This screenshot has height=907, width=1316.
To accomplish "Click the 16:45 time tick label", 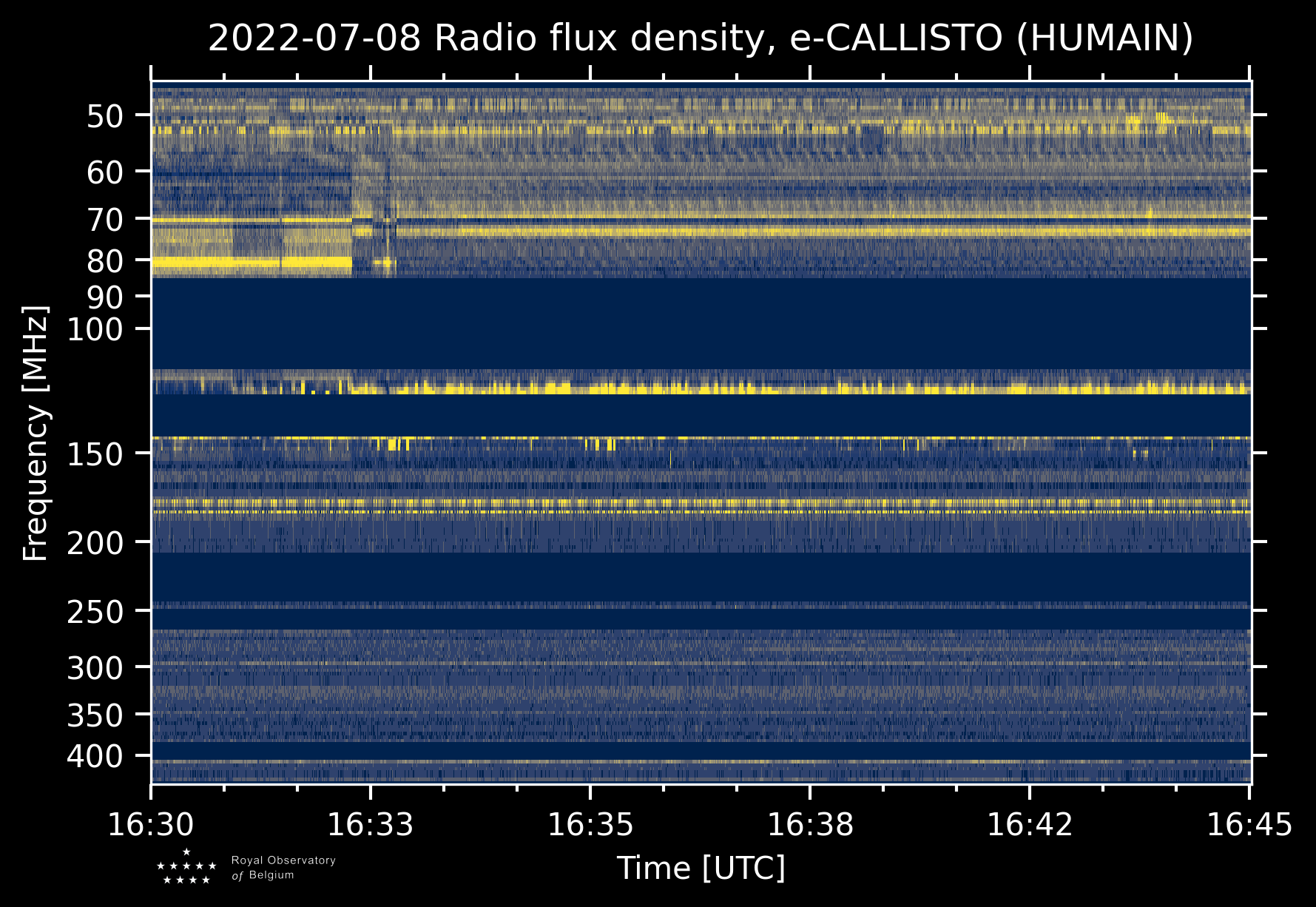I will (x=1249, y=825).
